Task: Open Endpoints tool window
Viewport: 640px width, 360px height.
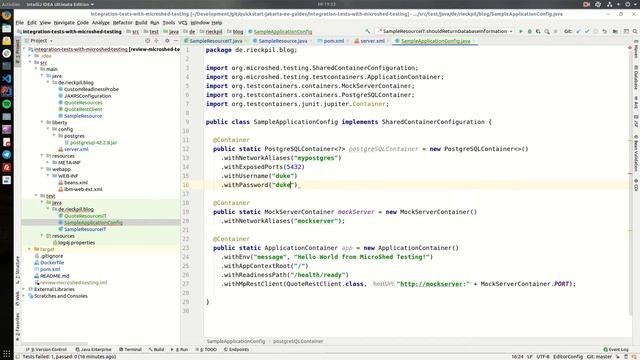Action: click(x=236, y=349)
